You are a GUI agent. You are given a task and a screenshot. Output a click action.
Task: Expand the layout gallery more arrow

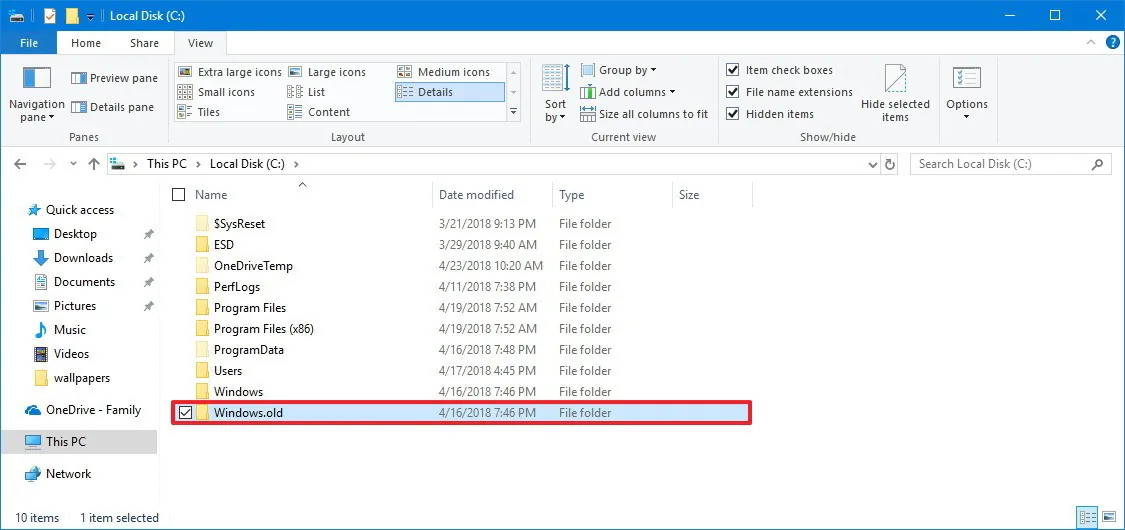[x=514, y=111]
